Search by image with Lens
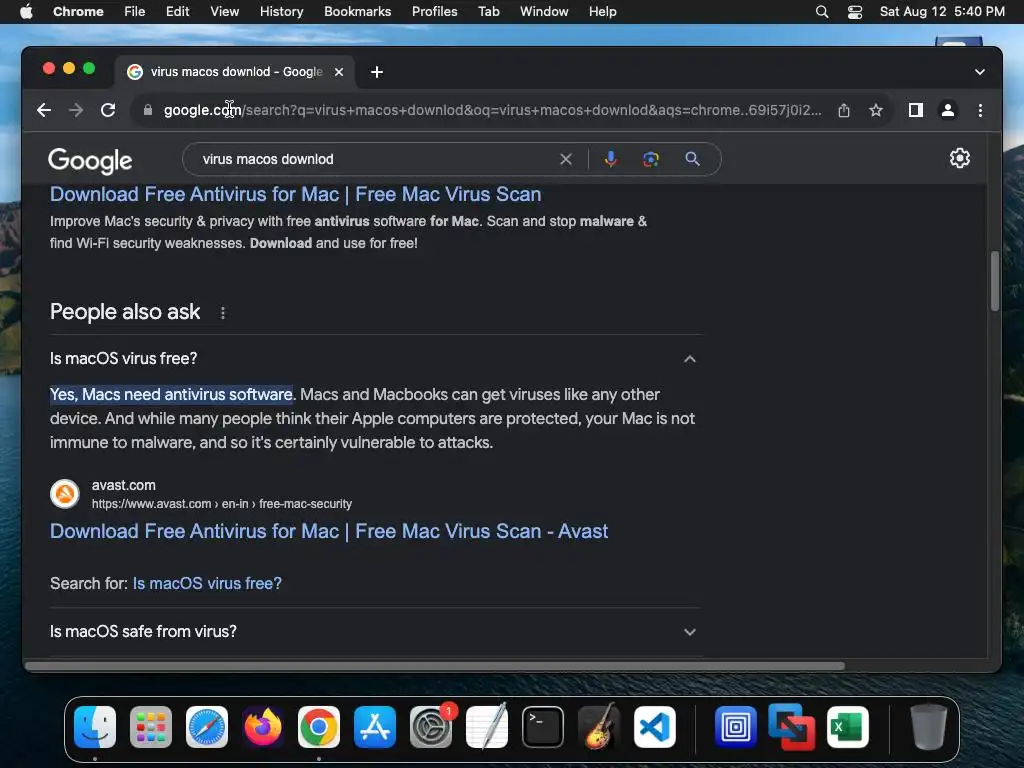 pyautogui.click(x=650, y=159)
